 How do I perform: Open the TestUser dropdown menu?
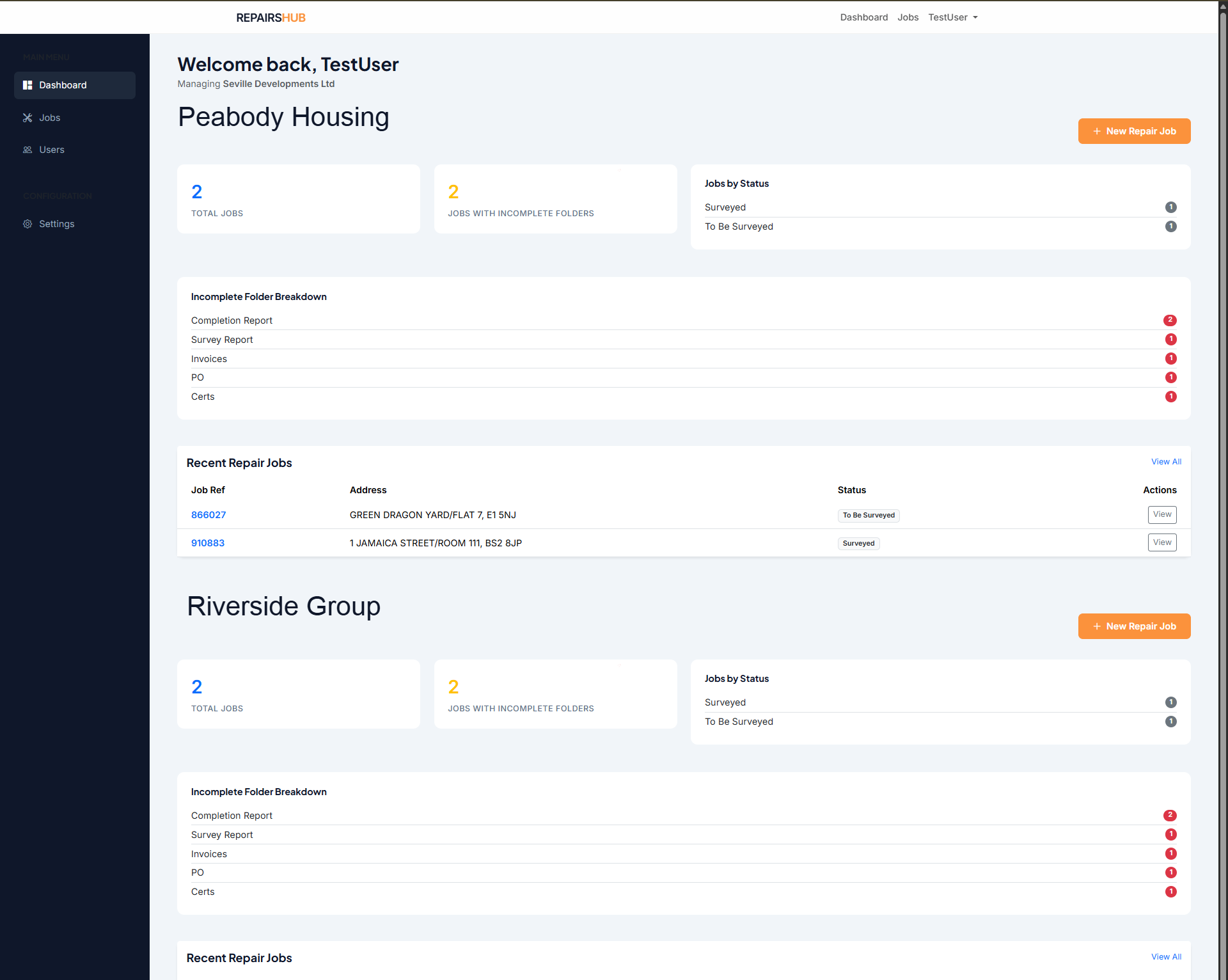952,17
